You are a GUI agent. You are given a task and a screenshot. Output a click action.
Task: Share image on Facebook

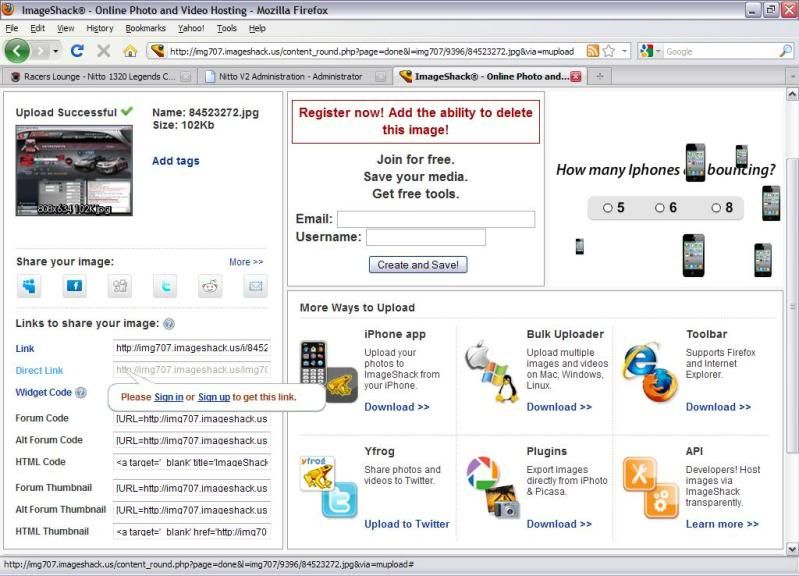click(74, 287)
